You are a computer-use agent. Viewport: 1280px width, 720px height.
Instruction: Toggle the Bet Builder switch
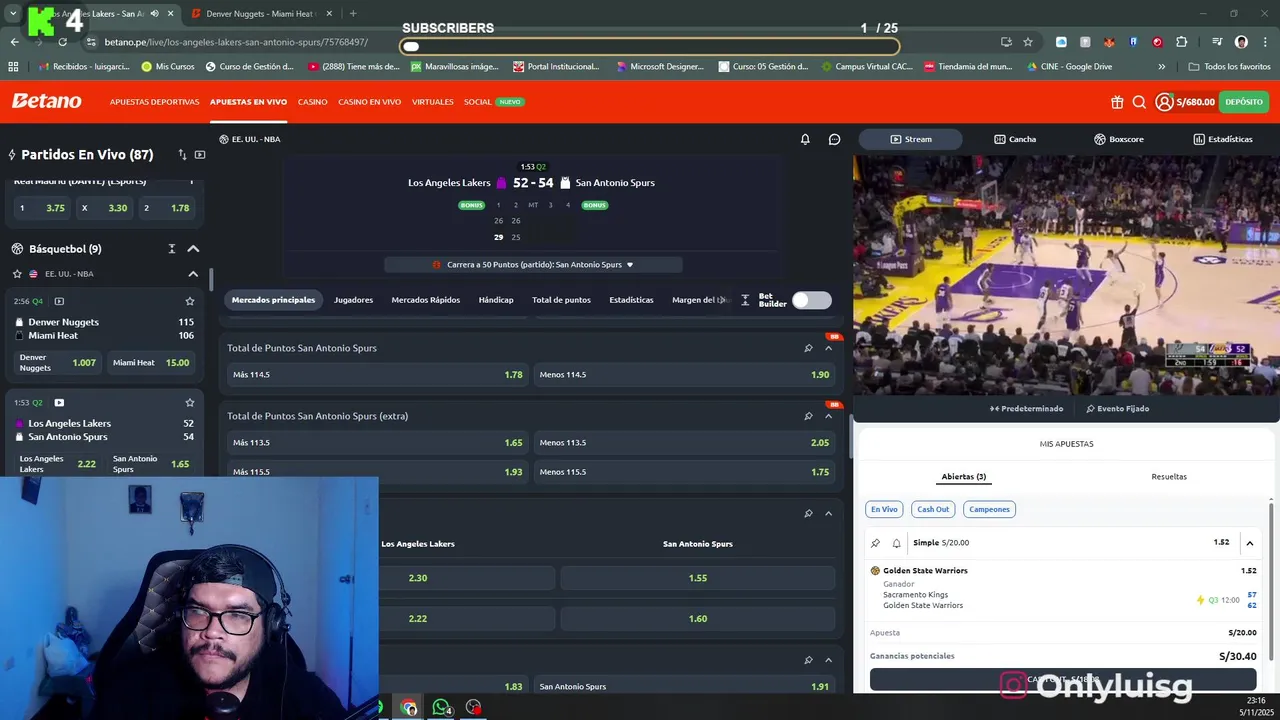[811, 300]
